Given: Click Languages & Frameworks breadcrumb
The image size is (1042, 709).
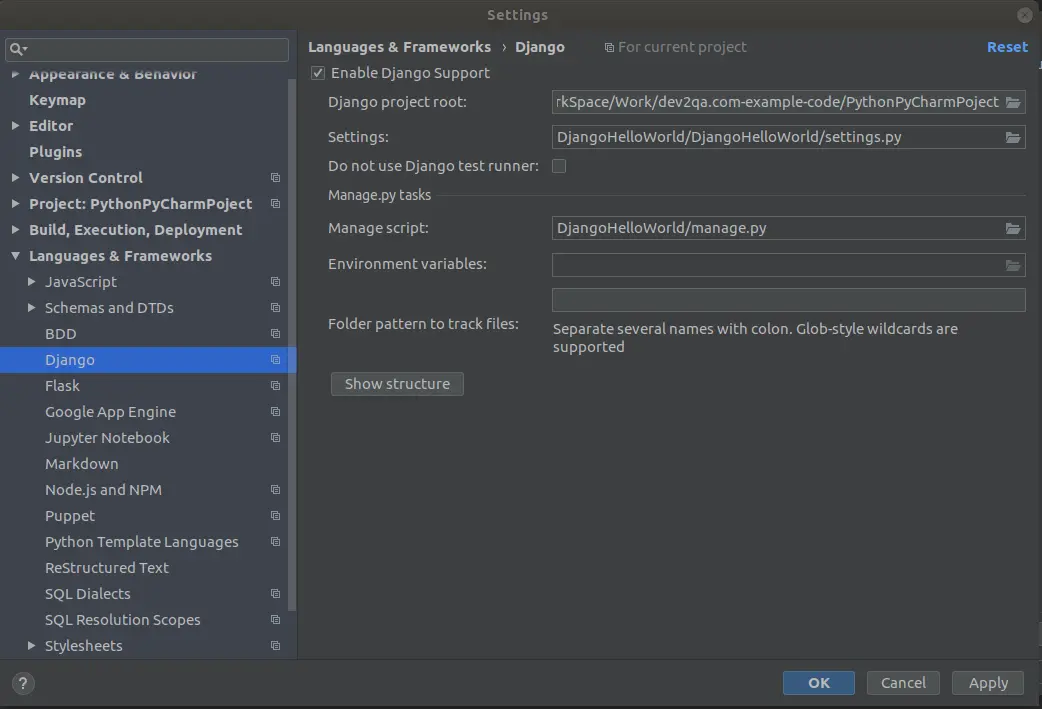Looking at the screenshot, I should click(399, 47).
